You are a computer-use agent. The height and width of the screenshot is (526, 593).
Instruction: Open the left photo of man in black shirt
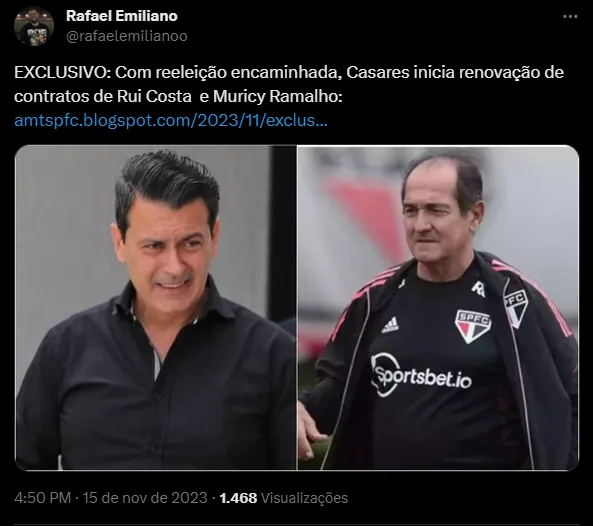click(155, 307)
